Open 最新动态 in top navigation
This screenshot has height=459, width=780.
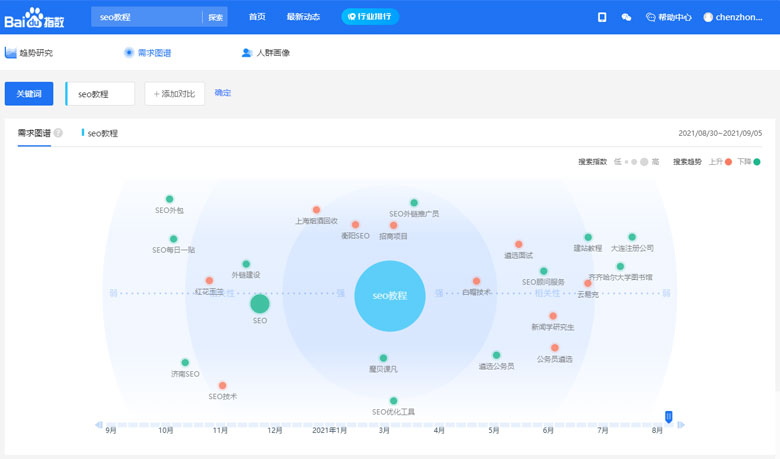(x=303, y=17)
